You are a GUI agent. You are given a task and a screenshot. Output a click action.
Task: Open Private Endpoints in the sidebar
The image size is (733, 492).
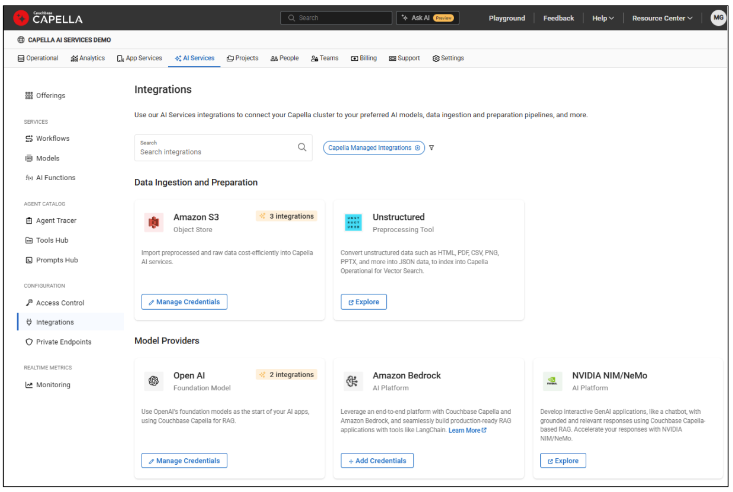point(58,342)
